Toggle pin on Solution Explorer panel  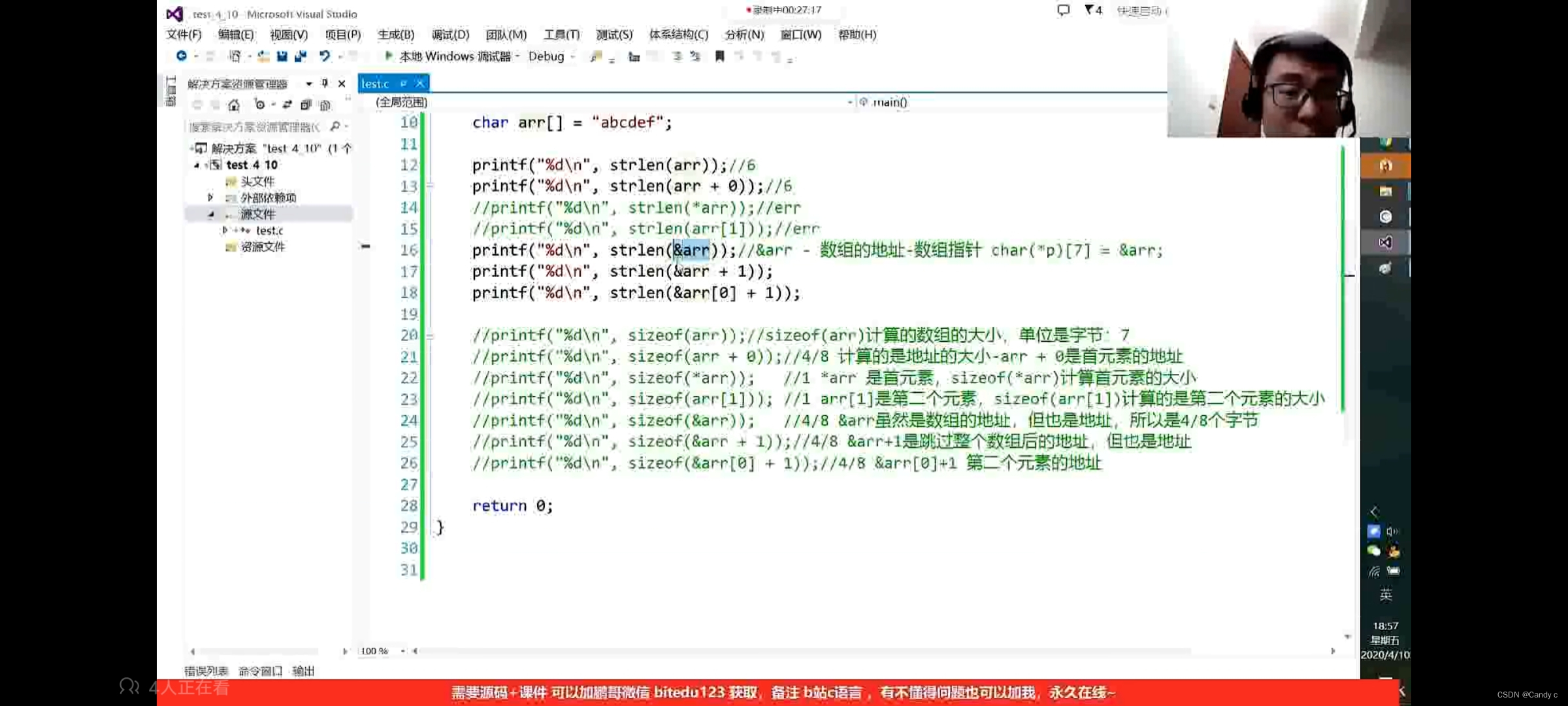[325, 84]
